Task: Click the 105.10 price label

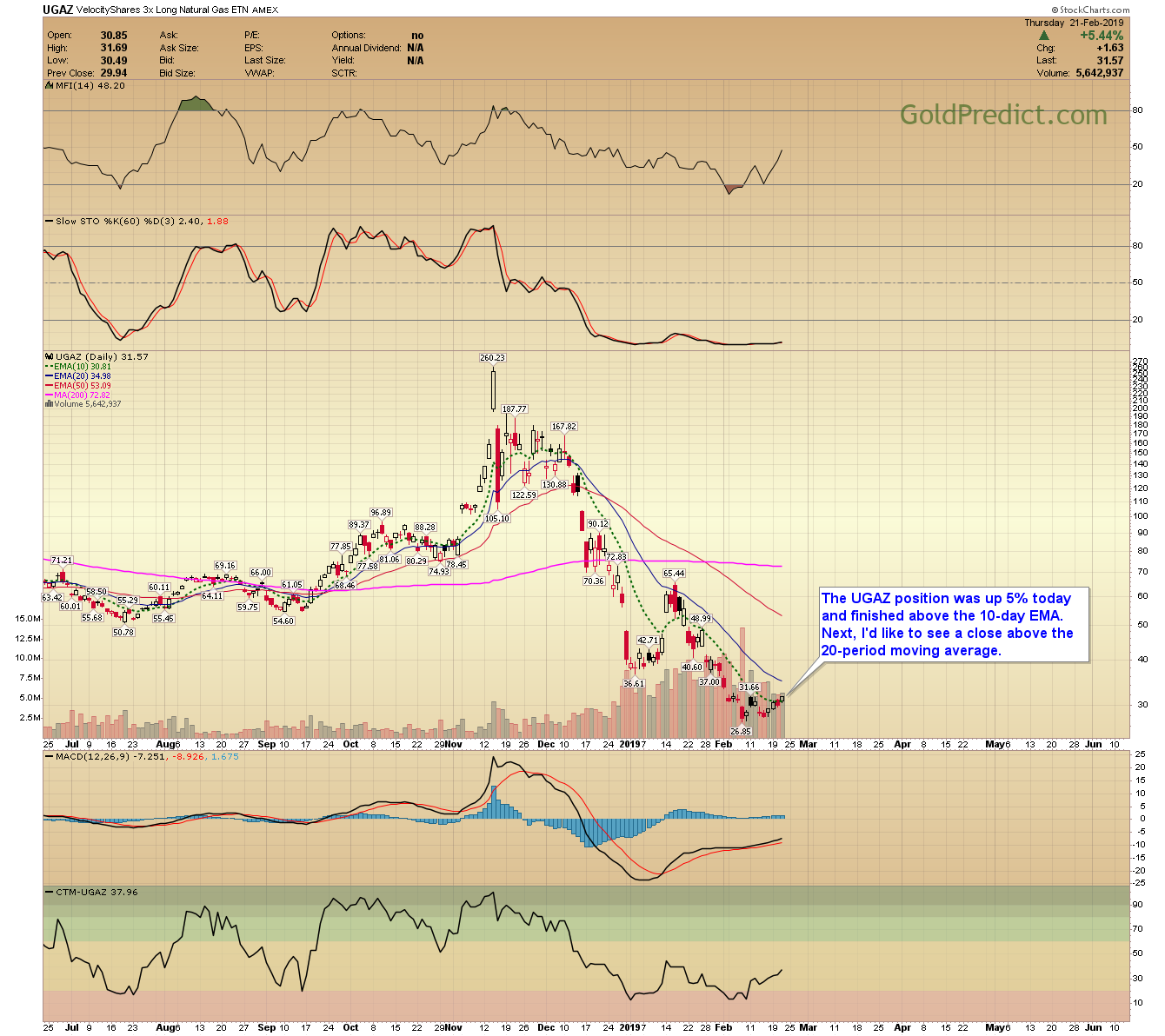Action: tap(496, 518)
